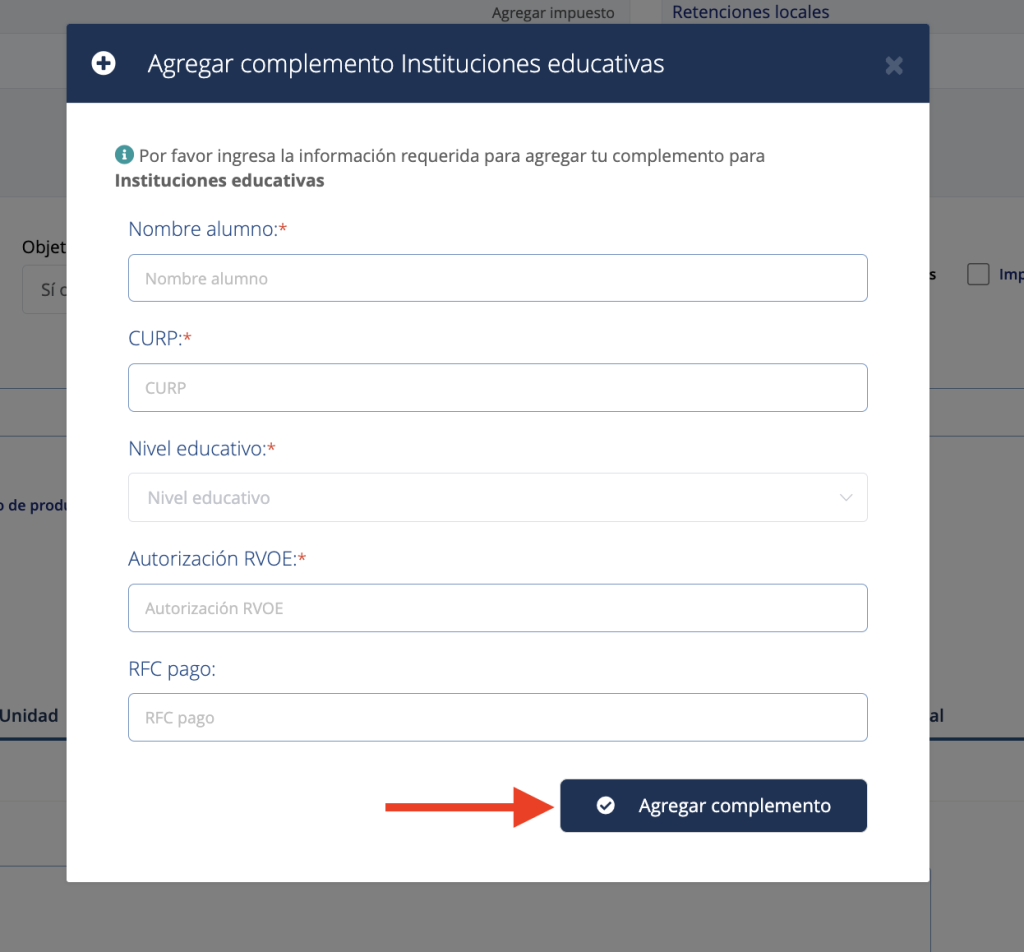This screenshot has height=952, width=1024.
Task: Click the info icon above the instructions text
Action: coord(124,154)
